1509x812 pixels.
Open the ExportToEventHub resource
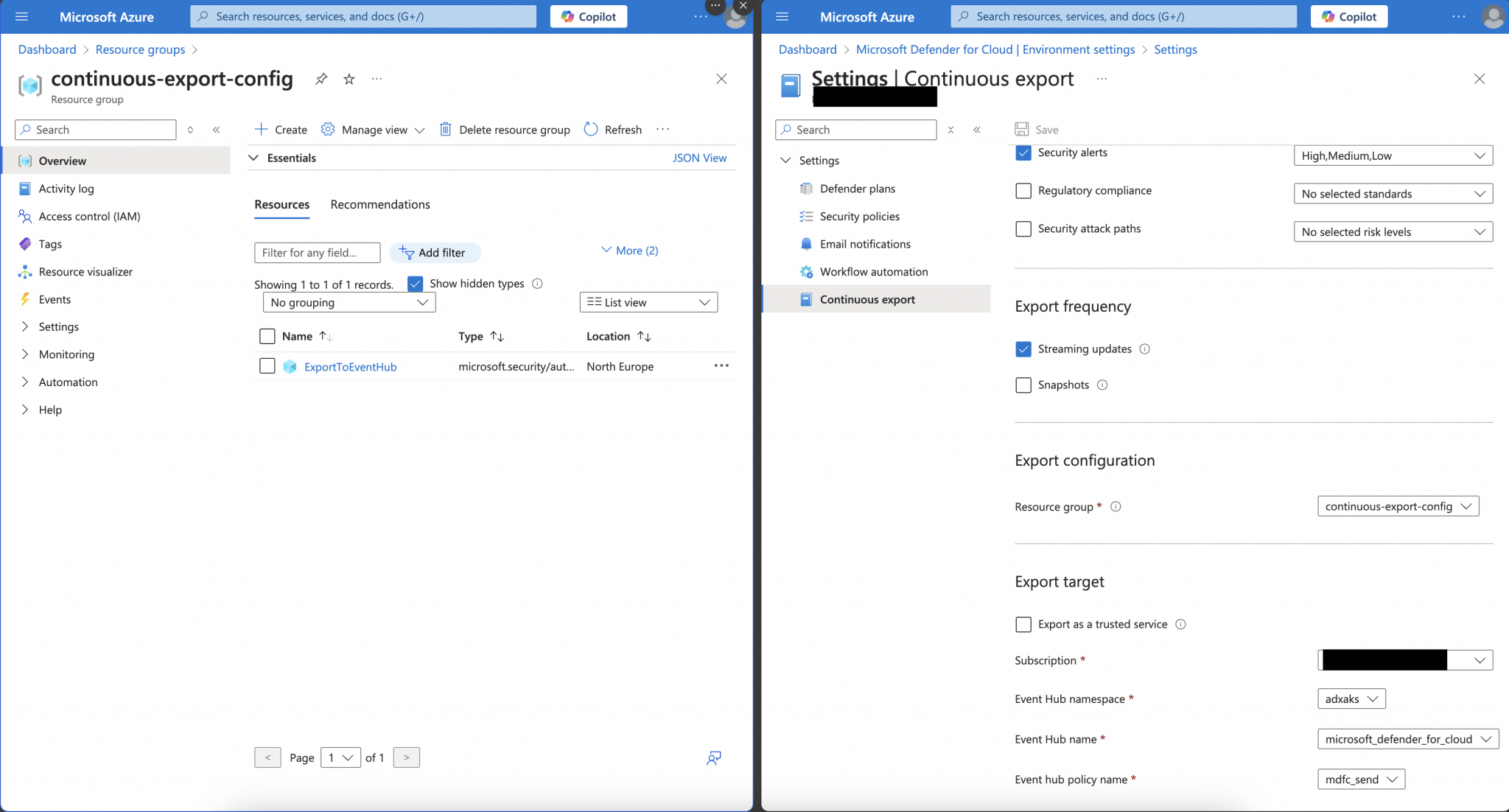351,366
